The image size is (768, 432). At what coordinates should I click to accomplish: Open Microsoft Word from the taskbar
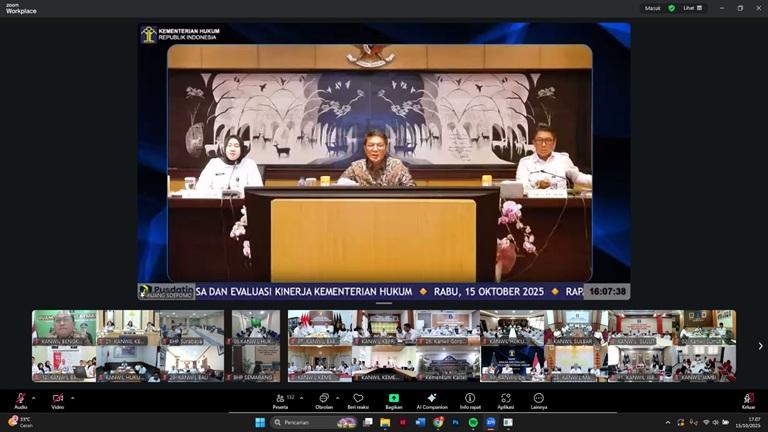pos(420,422)
